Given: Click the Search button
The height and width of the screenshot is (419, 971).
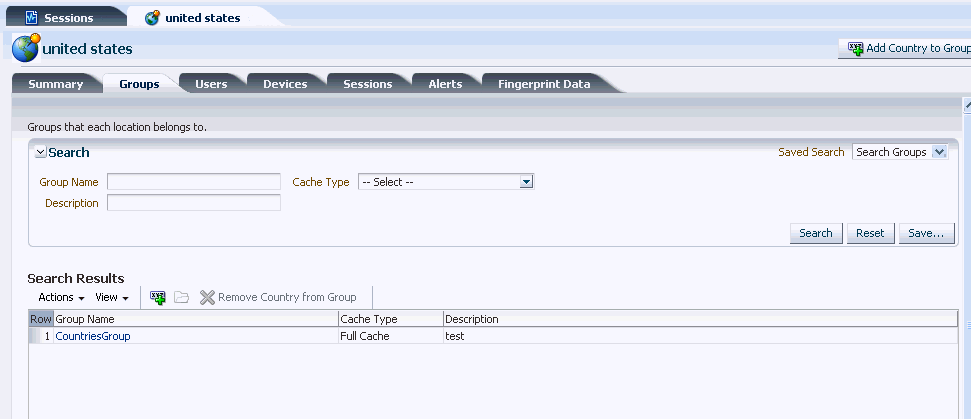Looking at the screenshot, I should pyautogui.click(x=816, y=233).
